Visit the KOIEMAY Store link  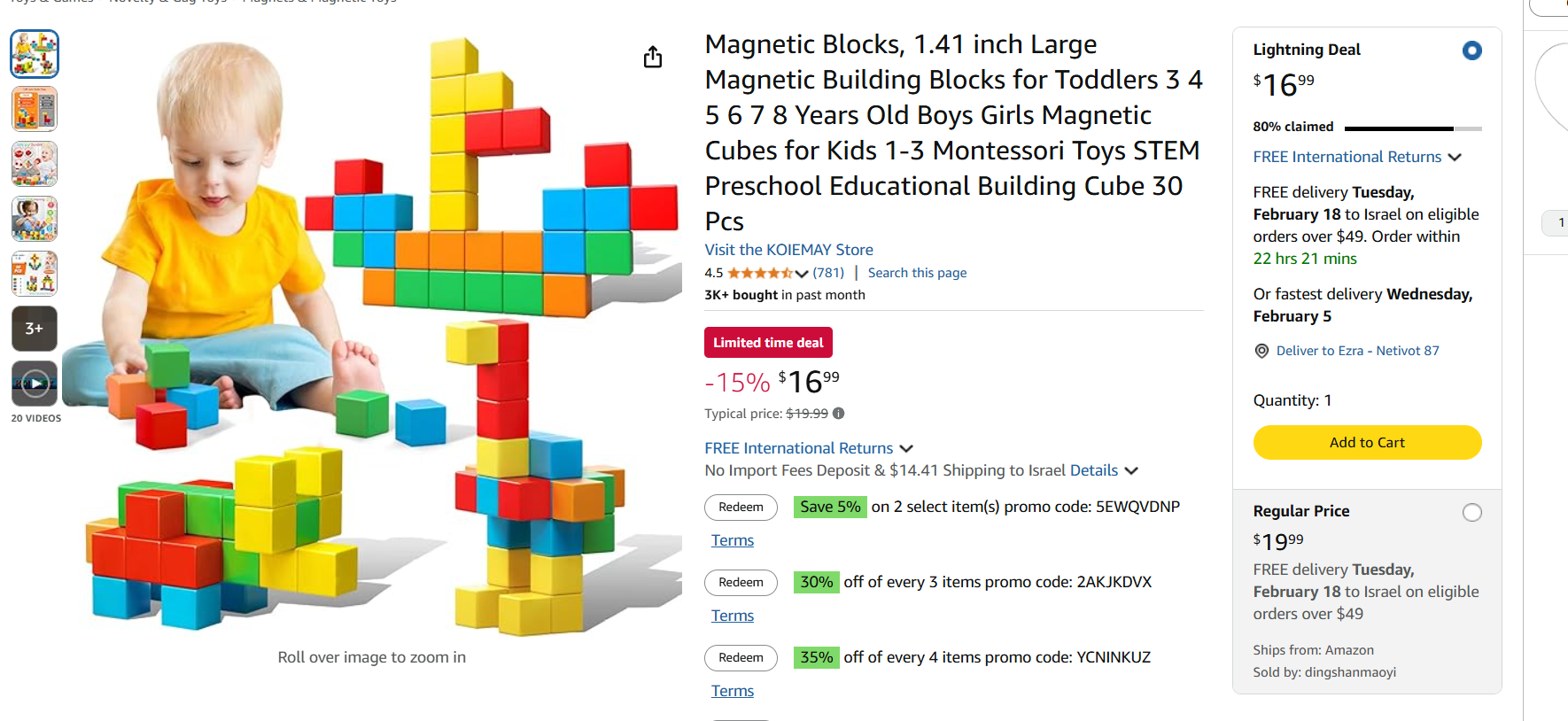point(788,250)
